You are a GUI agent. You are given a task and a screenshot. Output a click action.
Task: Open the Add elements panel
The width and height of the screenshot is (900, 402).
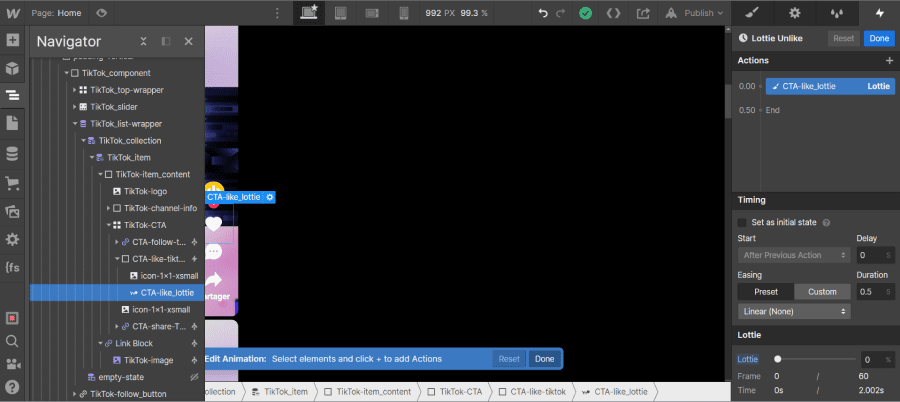pyautogui.click(x=12, y=41)
